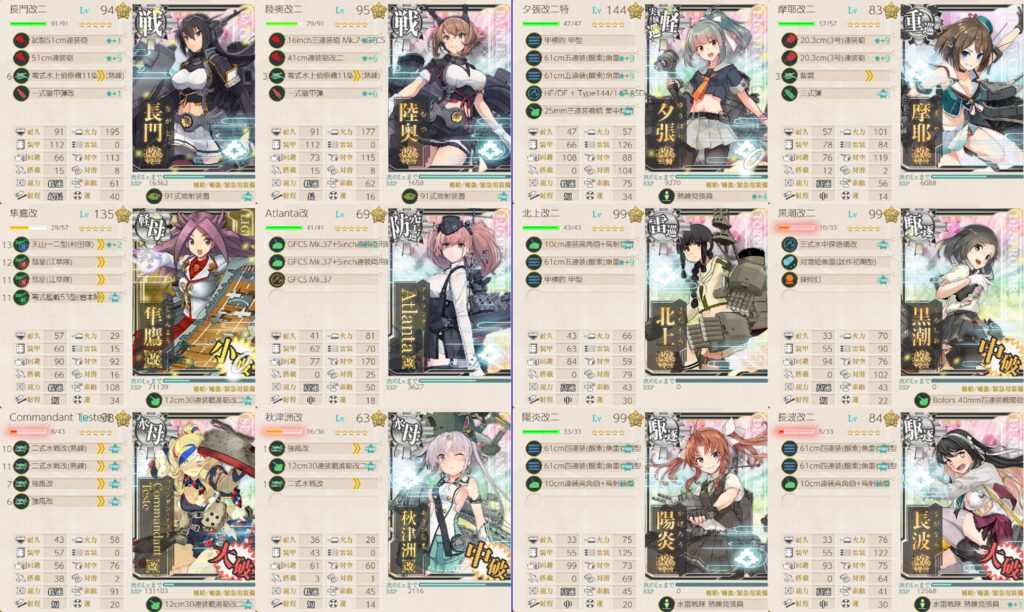Click Junyo's orange 29/57 HP bar
The image size is (1024, 612).
28,228
